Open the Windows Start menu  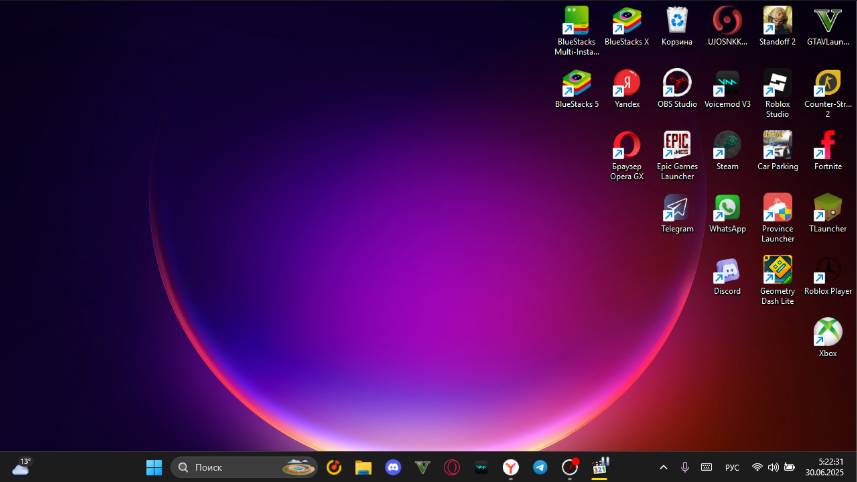(154, 467)
